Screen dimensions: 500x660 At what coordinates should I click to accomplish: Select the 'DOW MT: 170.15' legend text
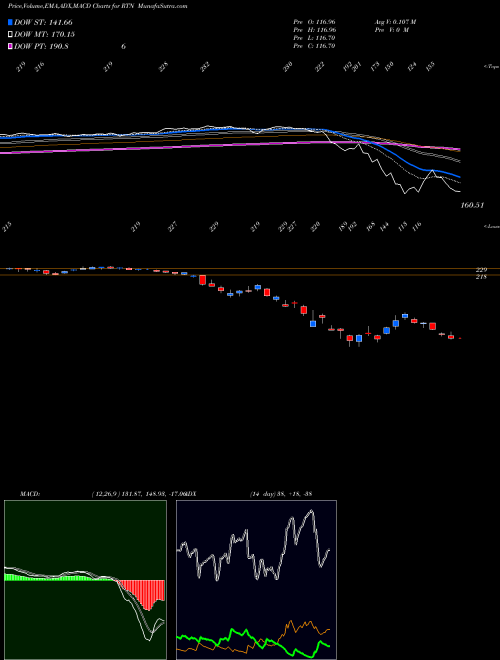click(44, 35)
